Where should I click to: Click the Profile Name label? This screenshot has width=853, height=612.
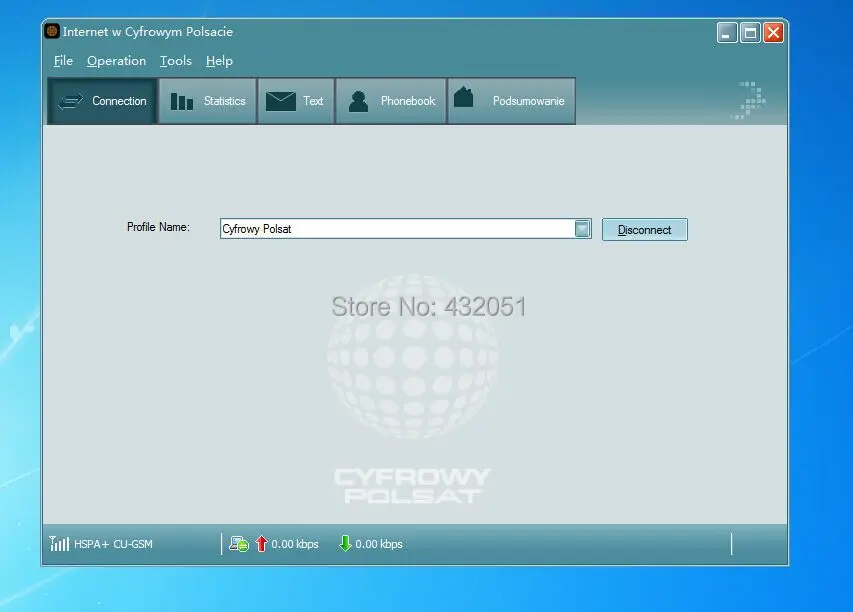click(158, 227)
